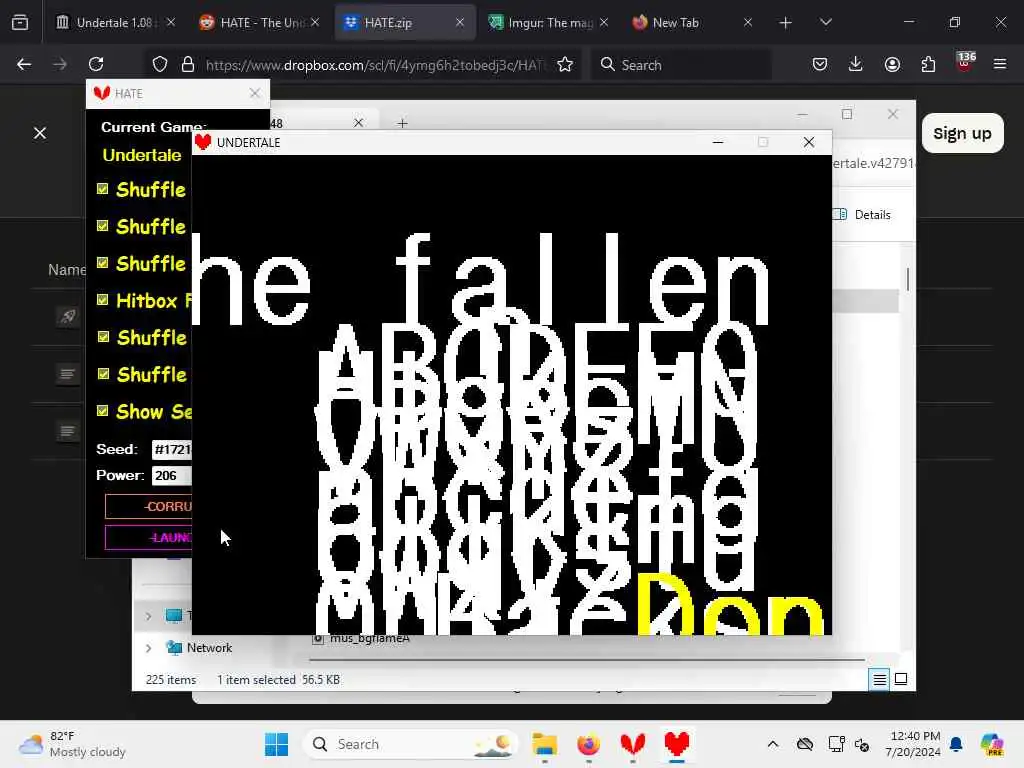
Task: Click the Firefox search box
Action: (x=681, y=65)
